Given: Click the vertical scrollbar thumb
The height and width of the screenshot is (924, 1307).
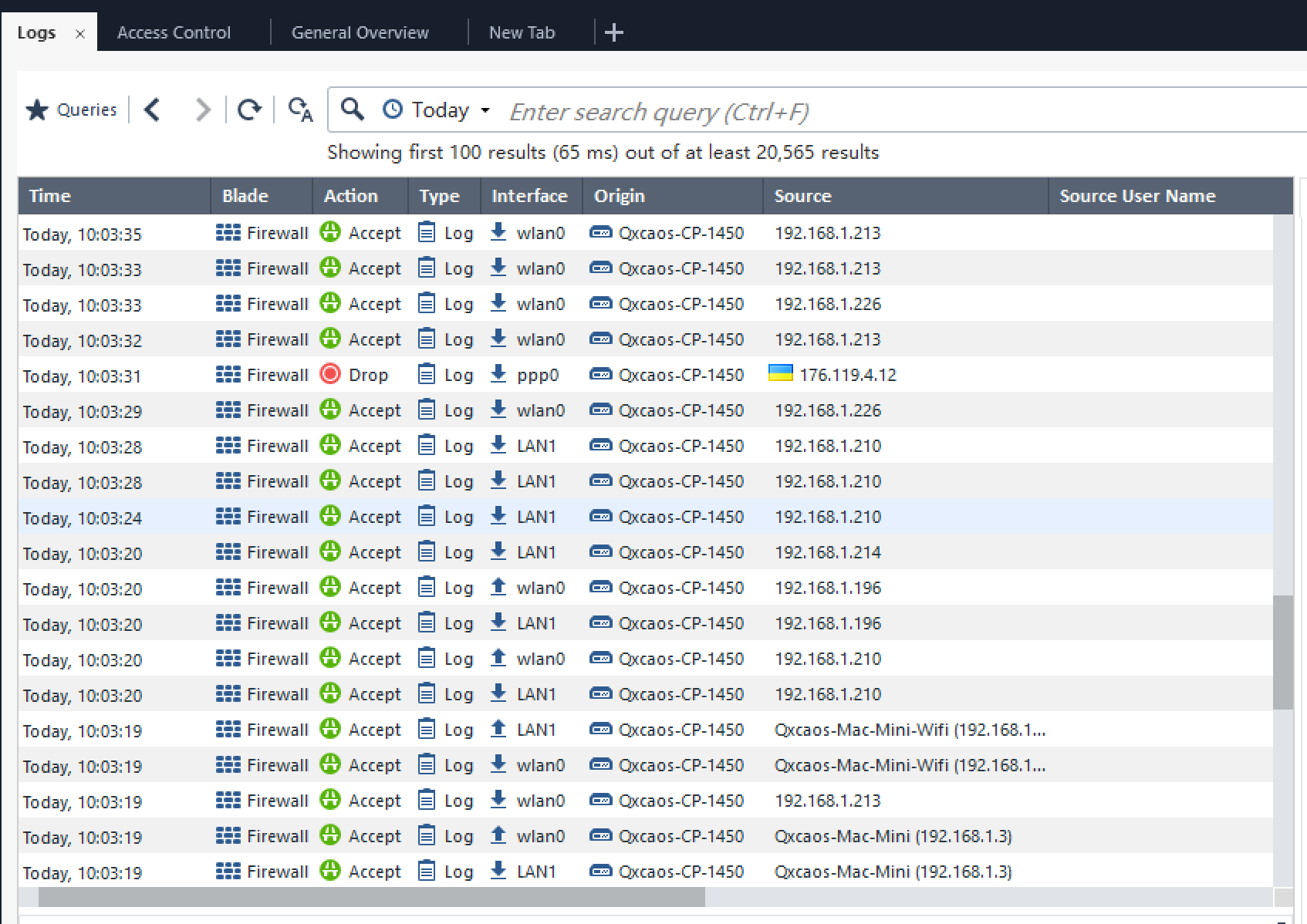Looking at the screenshot, I should tap(1282, 652).
